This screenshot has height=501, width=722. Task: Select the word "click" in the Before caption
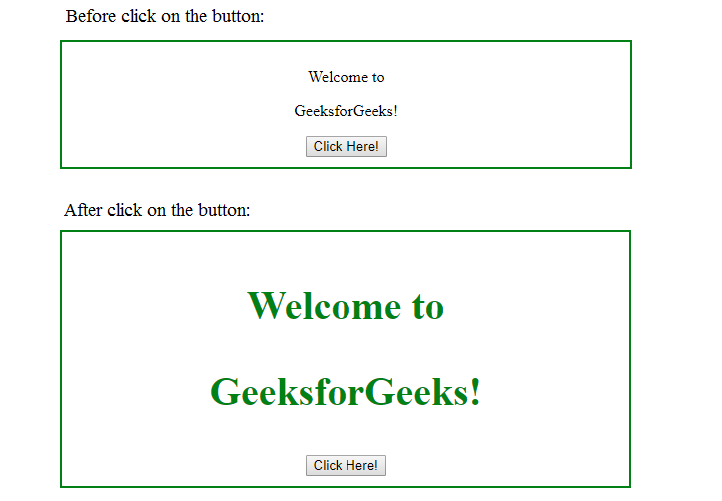pos(139,16)
